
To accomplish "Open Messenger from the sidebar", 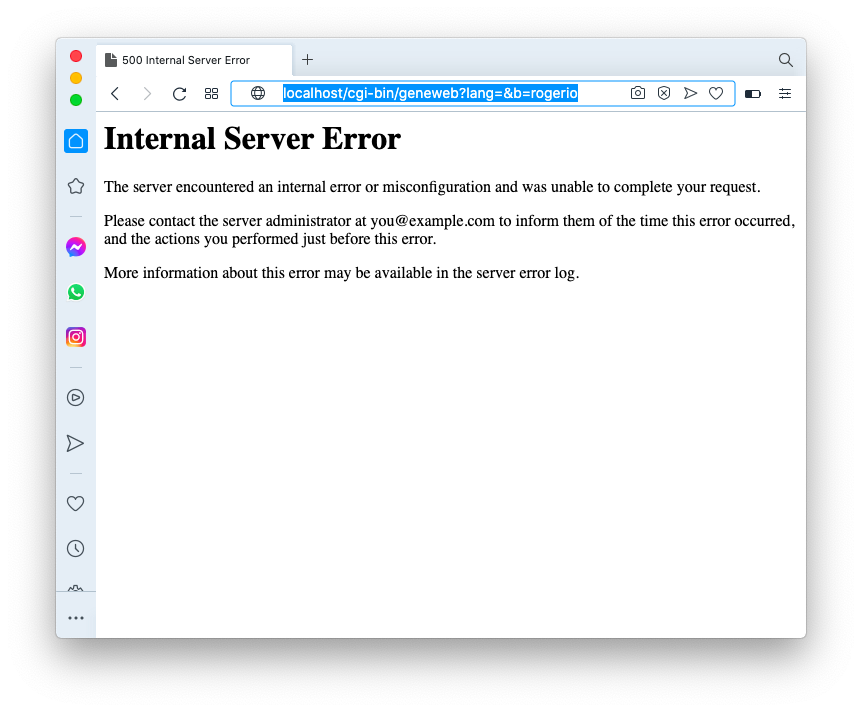I will (75, 247).
